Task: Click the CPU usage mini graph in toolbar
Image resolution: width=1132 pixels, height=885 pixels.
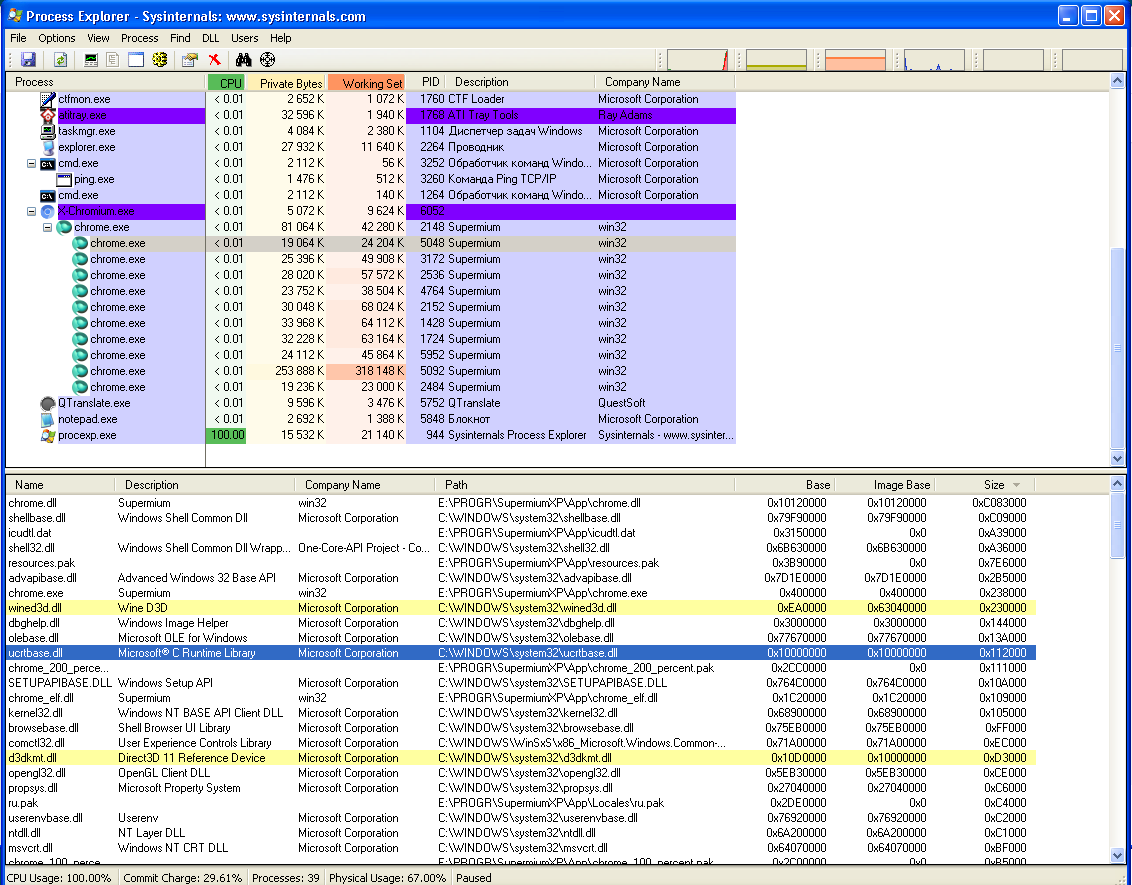Action: (697, 60)
